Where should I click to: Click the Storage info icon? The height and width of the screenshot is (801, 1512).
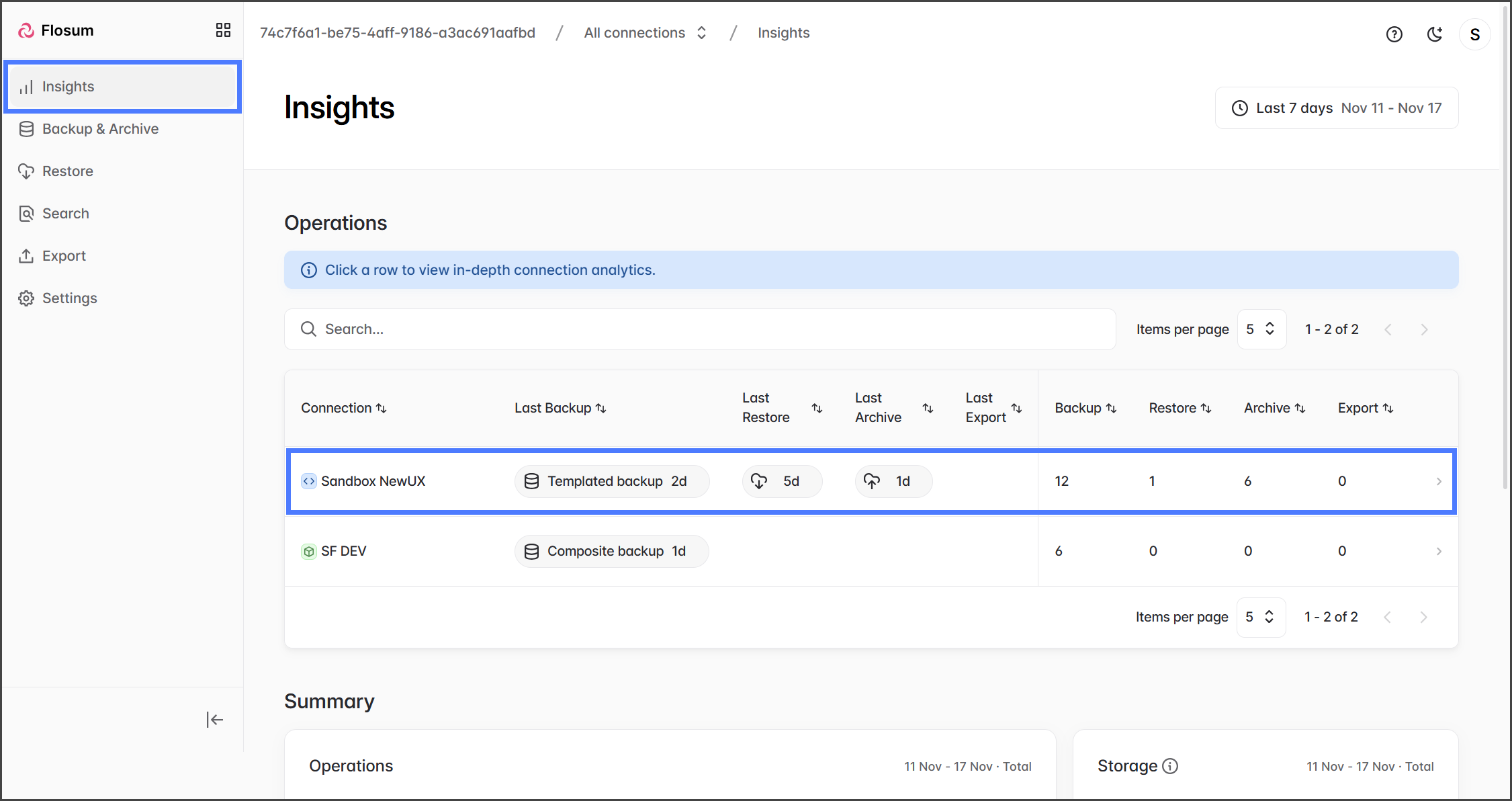pos(1170,766)
